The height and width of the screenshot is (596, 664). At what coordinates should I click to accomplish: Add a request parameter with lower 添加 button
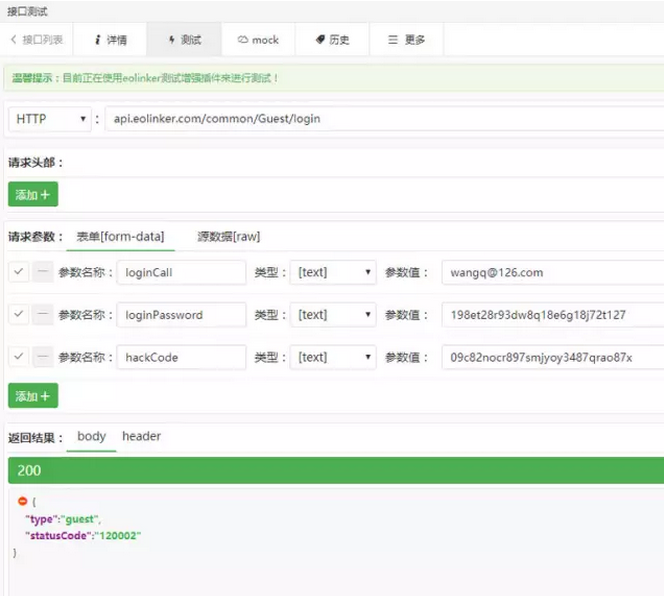point(33,396)
